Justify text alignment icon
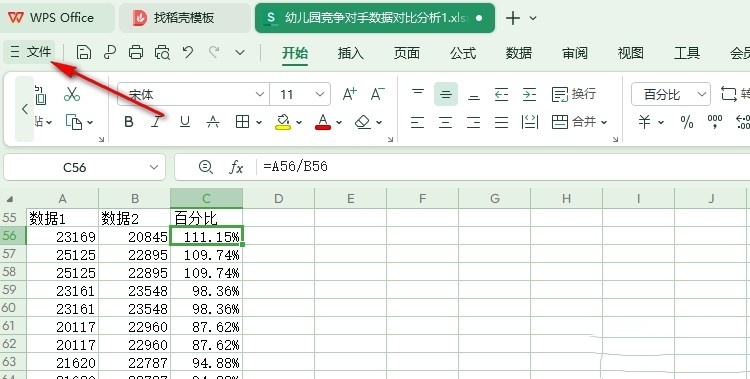The height and width of the screenshot is (379, 750). [501, 123]
